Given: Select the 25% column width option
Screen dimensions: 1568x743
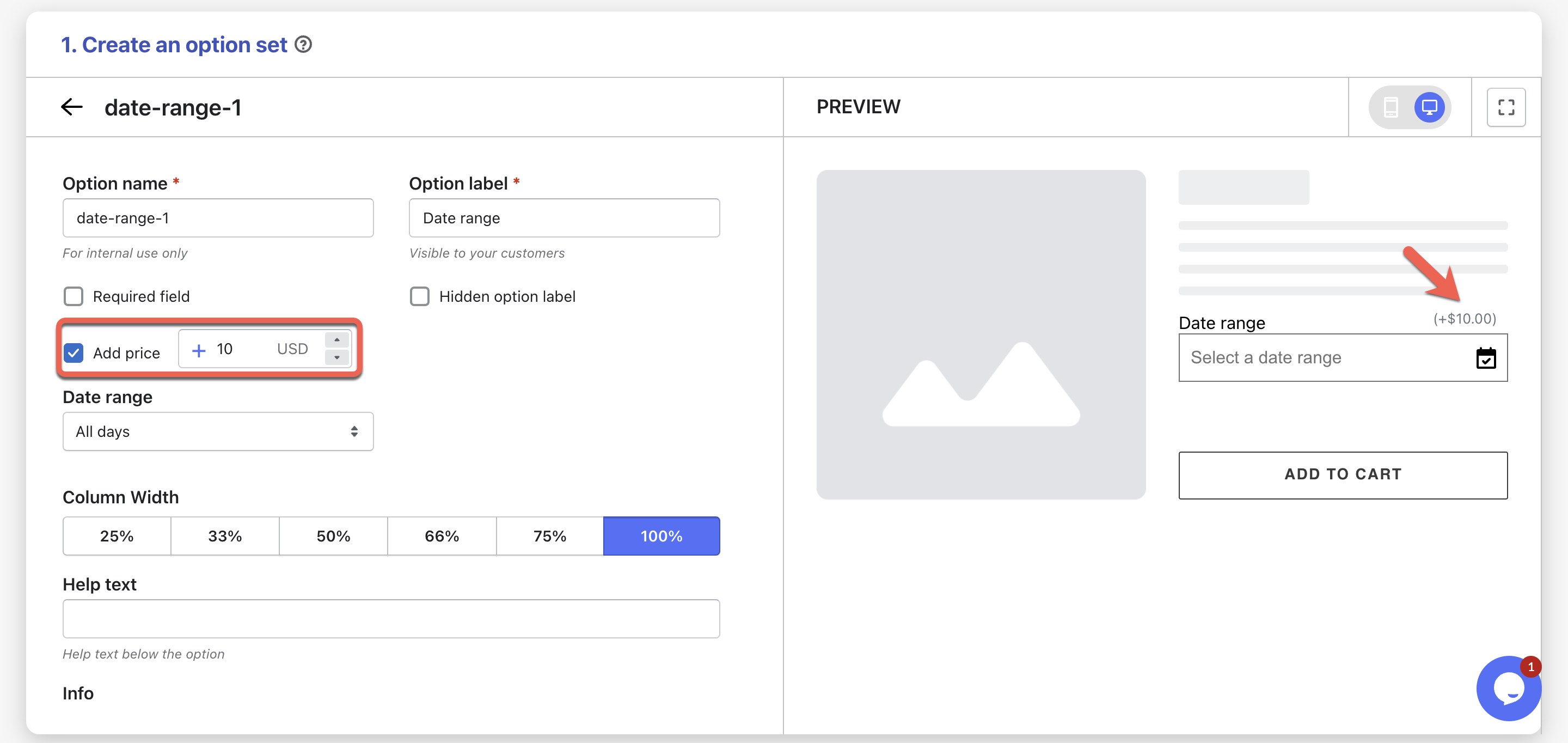Looking at the screenshot, I should coord(117,536).
